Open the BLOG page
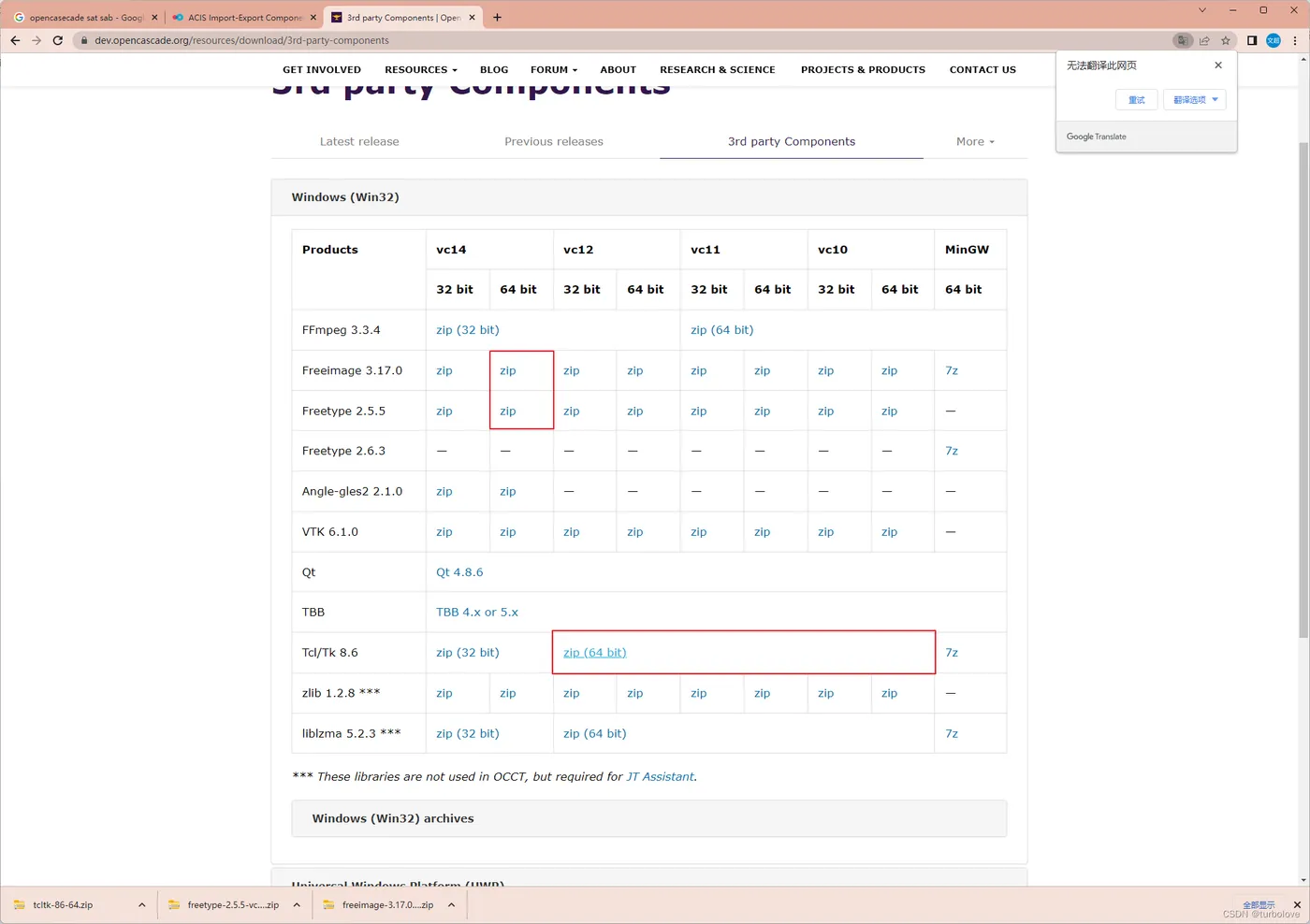 [494, 70]
